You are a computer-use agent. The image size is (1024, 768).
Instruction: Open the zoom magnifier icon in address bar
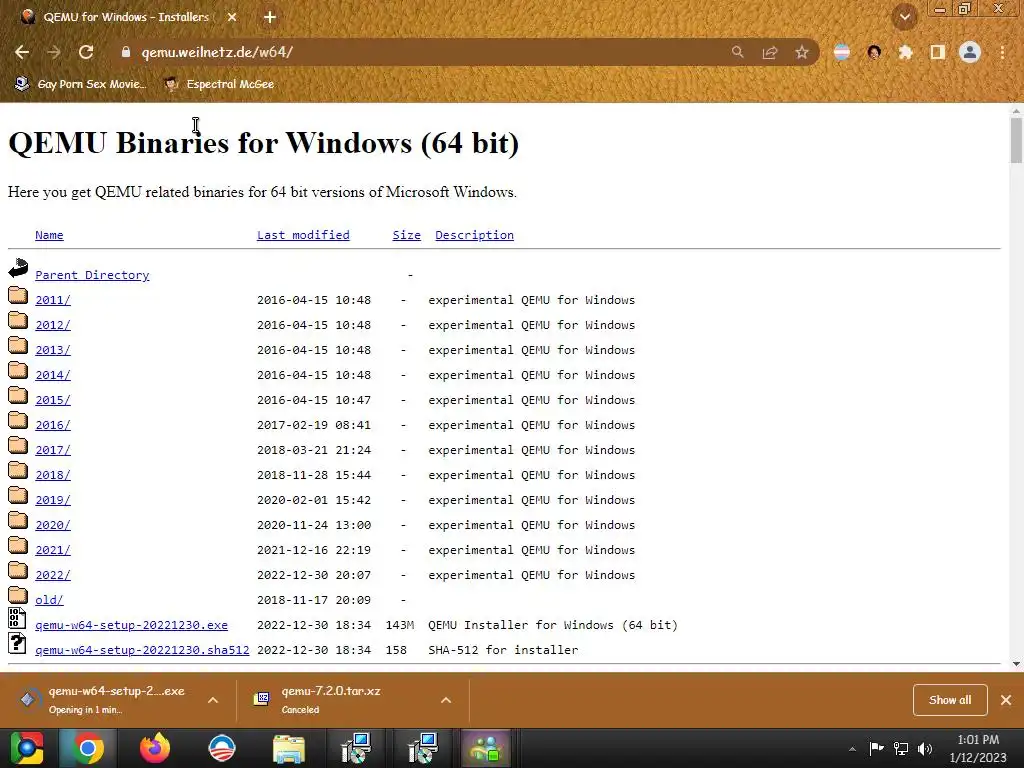pyautogui.click(x=737, y=52)
